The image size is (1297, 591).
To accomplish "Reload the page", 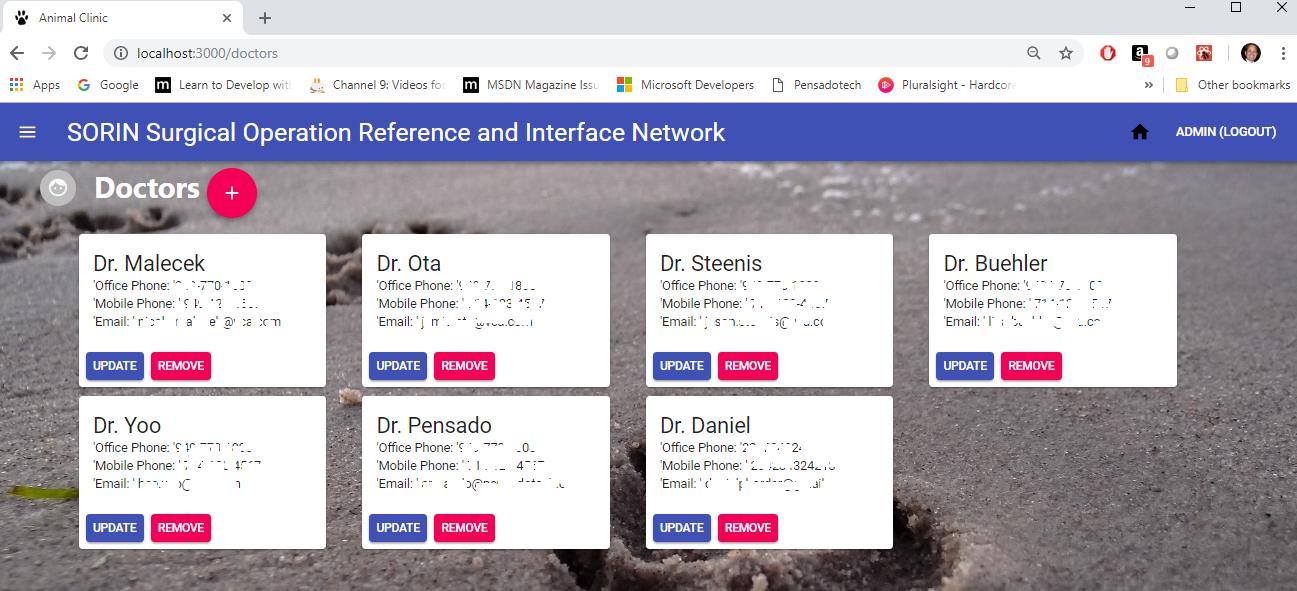I will point(81,53).
